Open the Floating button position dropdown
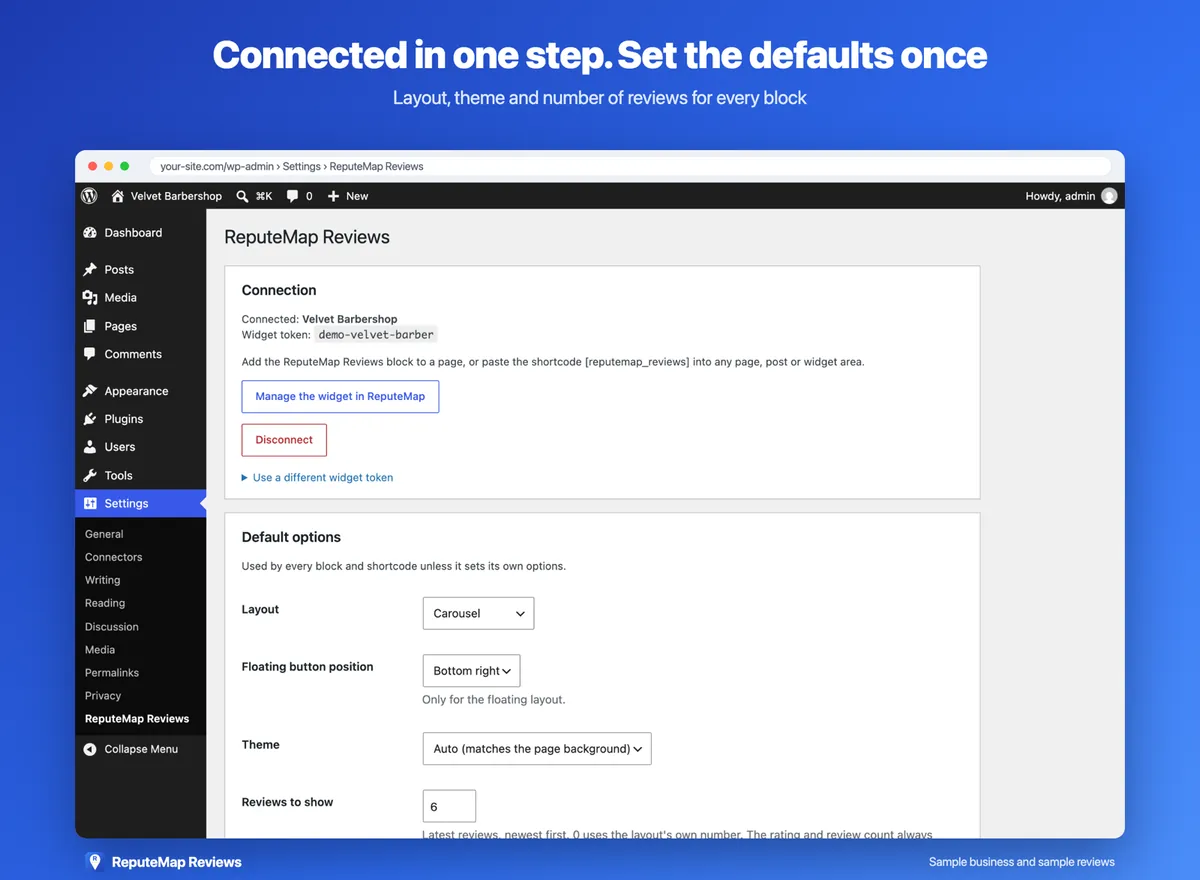Image resolution: width=1200 pixels, height=880 pixels. 471,671
